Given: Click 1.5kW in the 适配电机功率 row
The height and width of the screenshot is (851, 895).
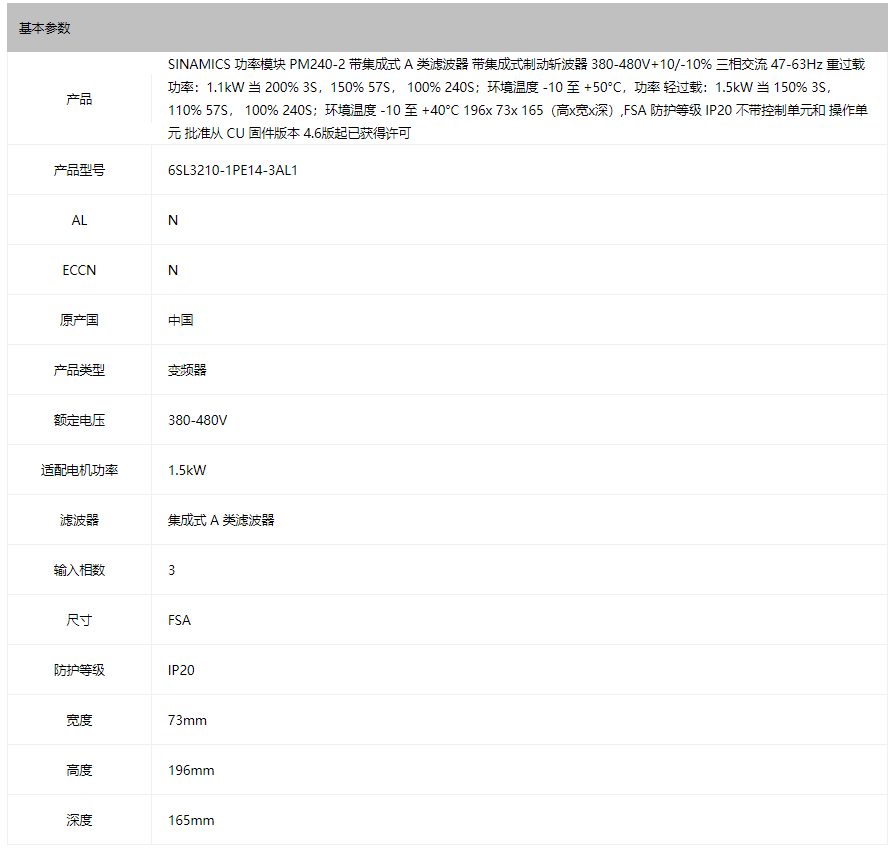Looking at the screenshot, I should pos(187,470).
